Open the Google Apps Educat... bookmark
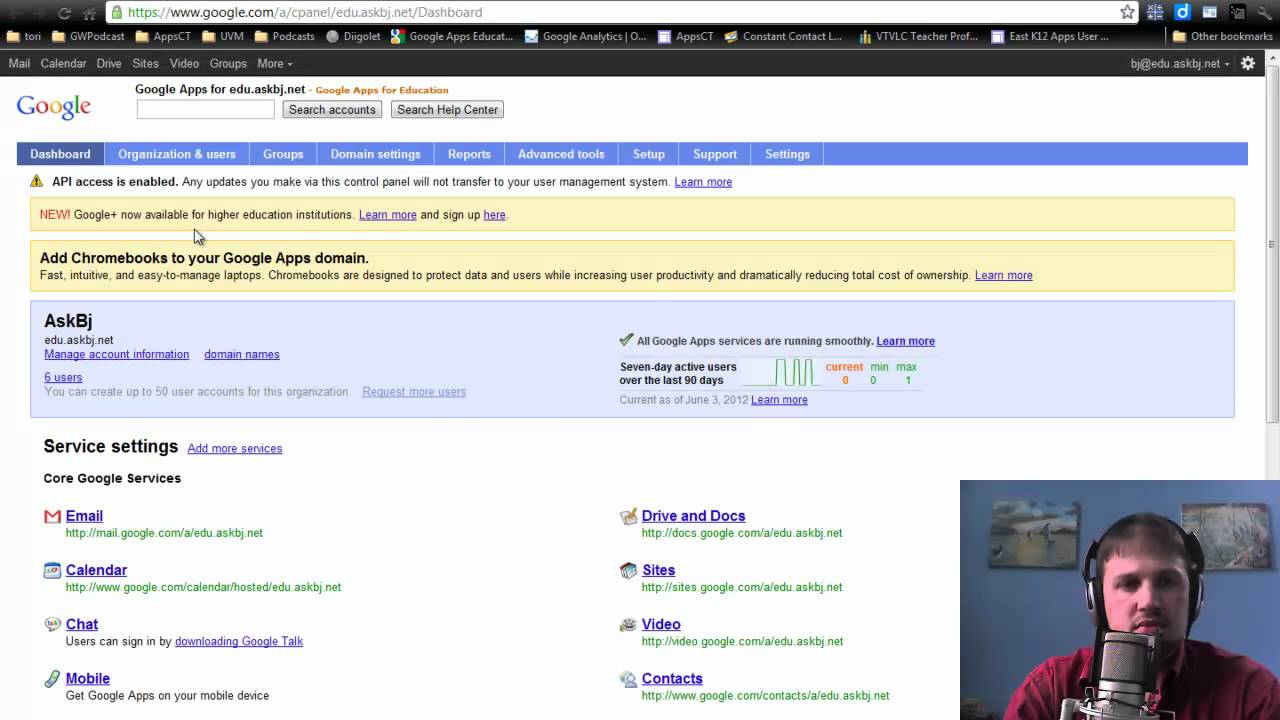The height and width of the screenshot is (720, 1280). [452, 36]
